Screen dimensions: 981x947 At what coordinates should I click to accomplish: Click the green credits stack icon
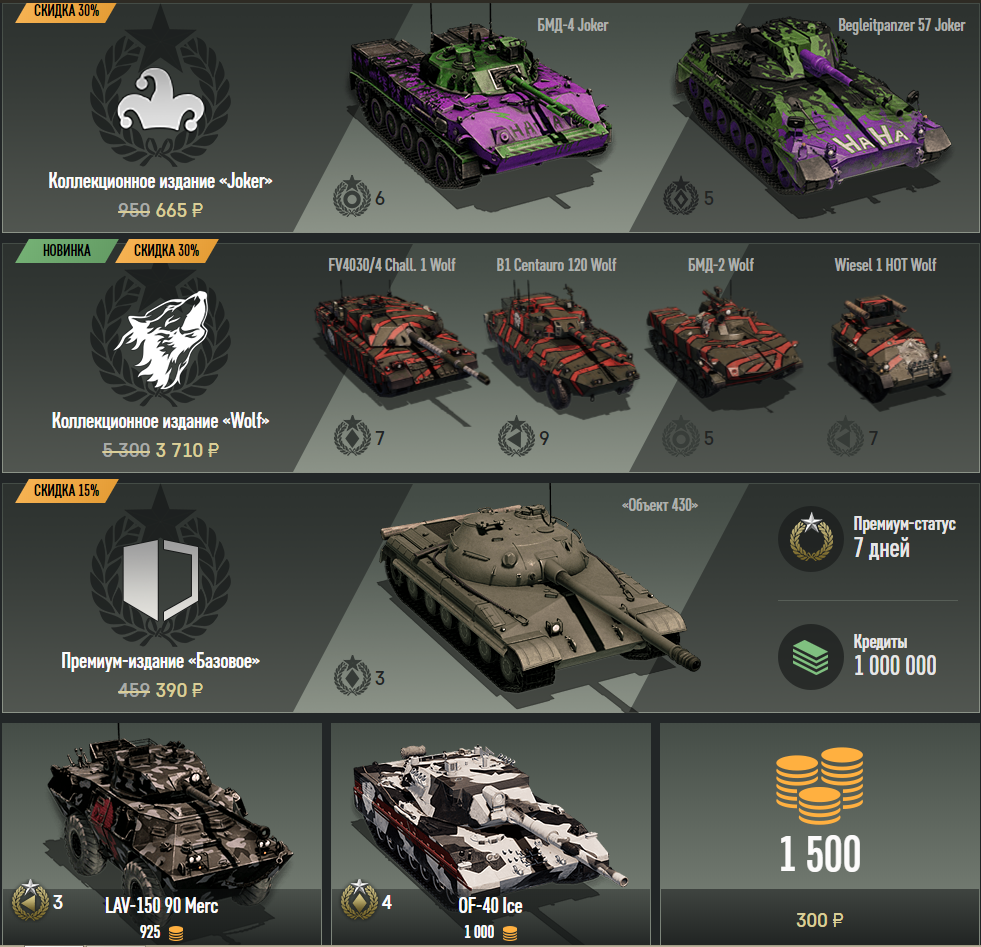click(x=811, y=657)
